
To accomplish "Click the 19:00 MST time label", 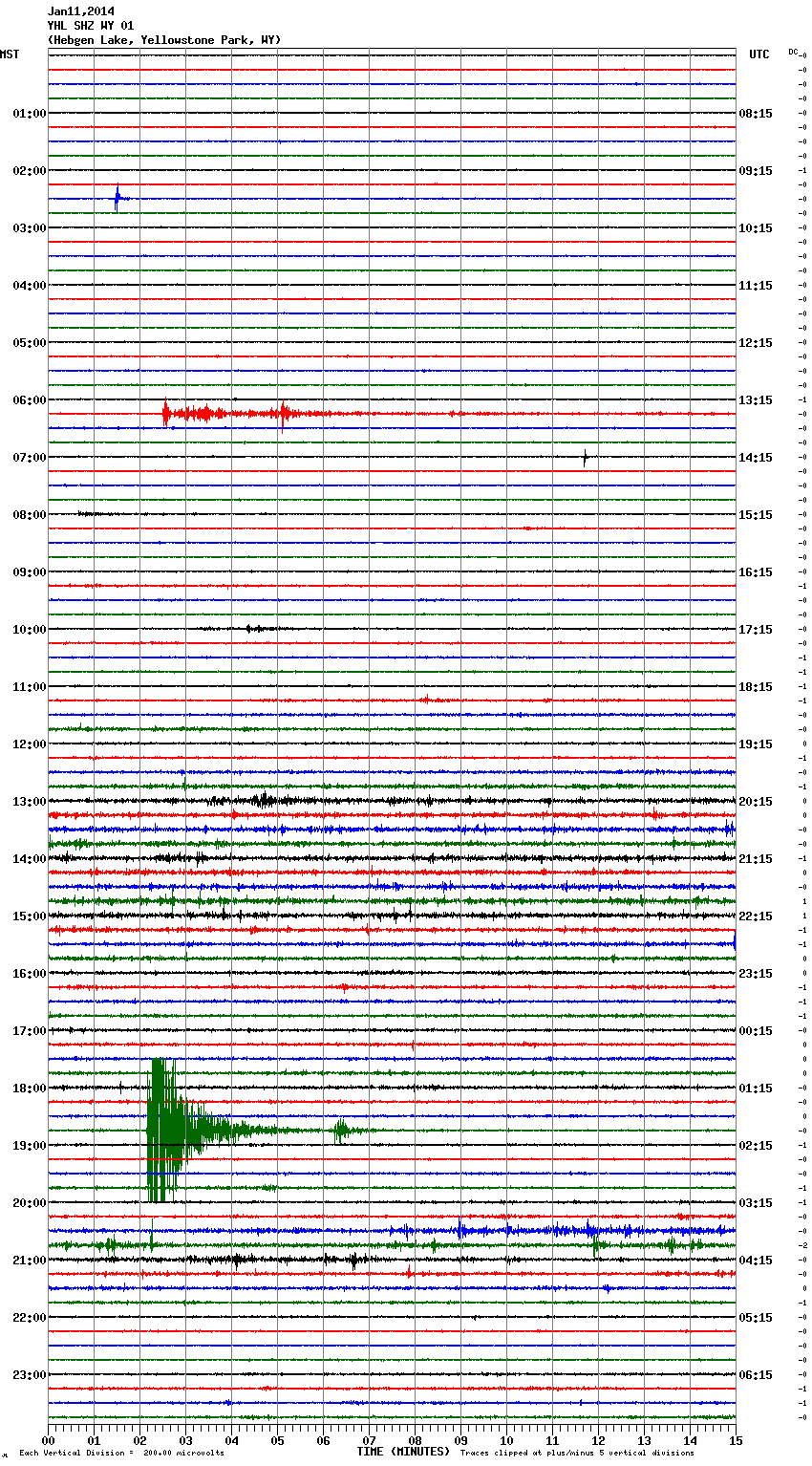I will (30, 1146).
